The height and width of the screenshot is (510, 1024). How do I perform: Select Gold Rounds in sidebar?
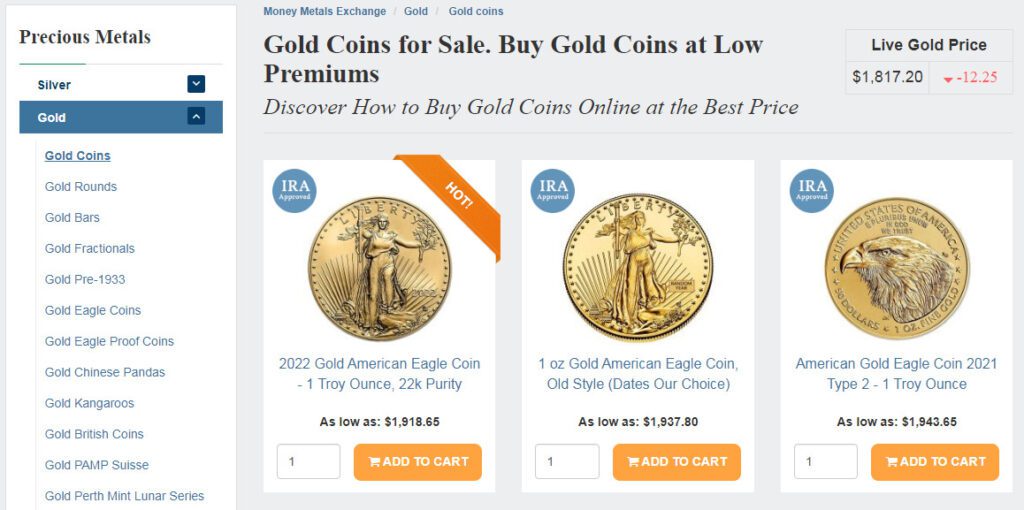[x=81, y=187]
